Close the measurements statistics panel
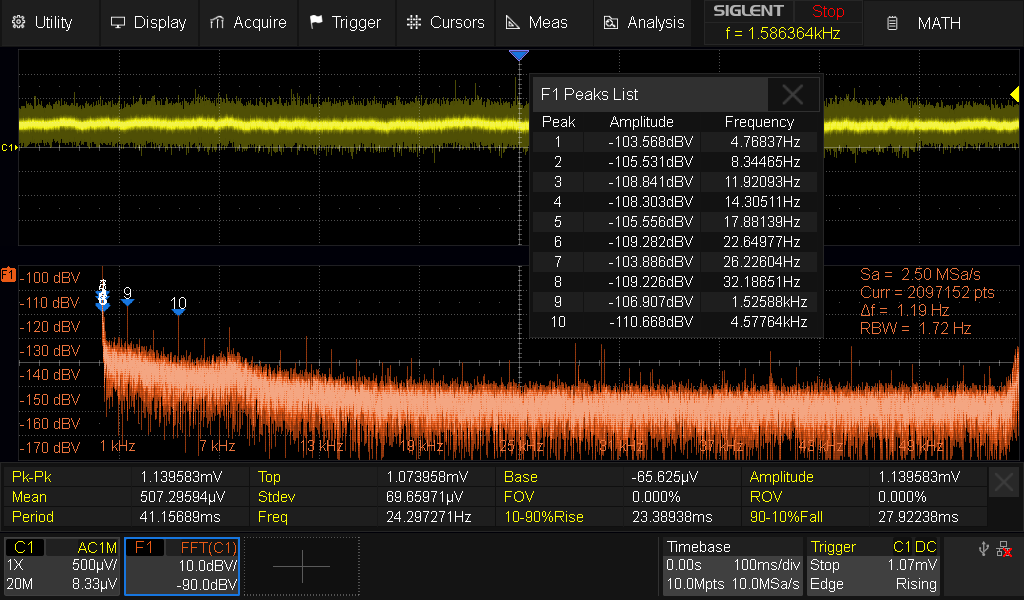The width and height of the screenshot is (1024, 600). click(1004, 483)
